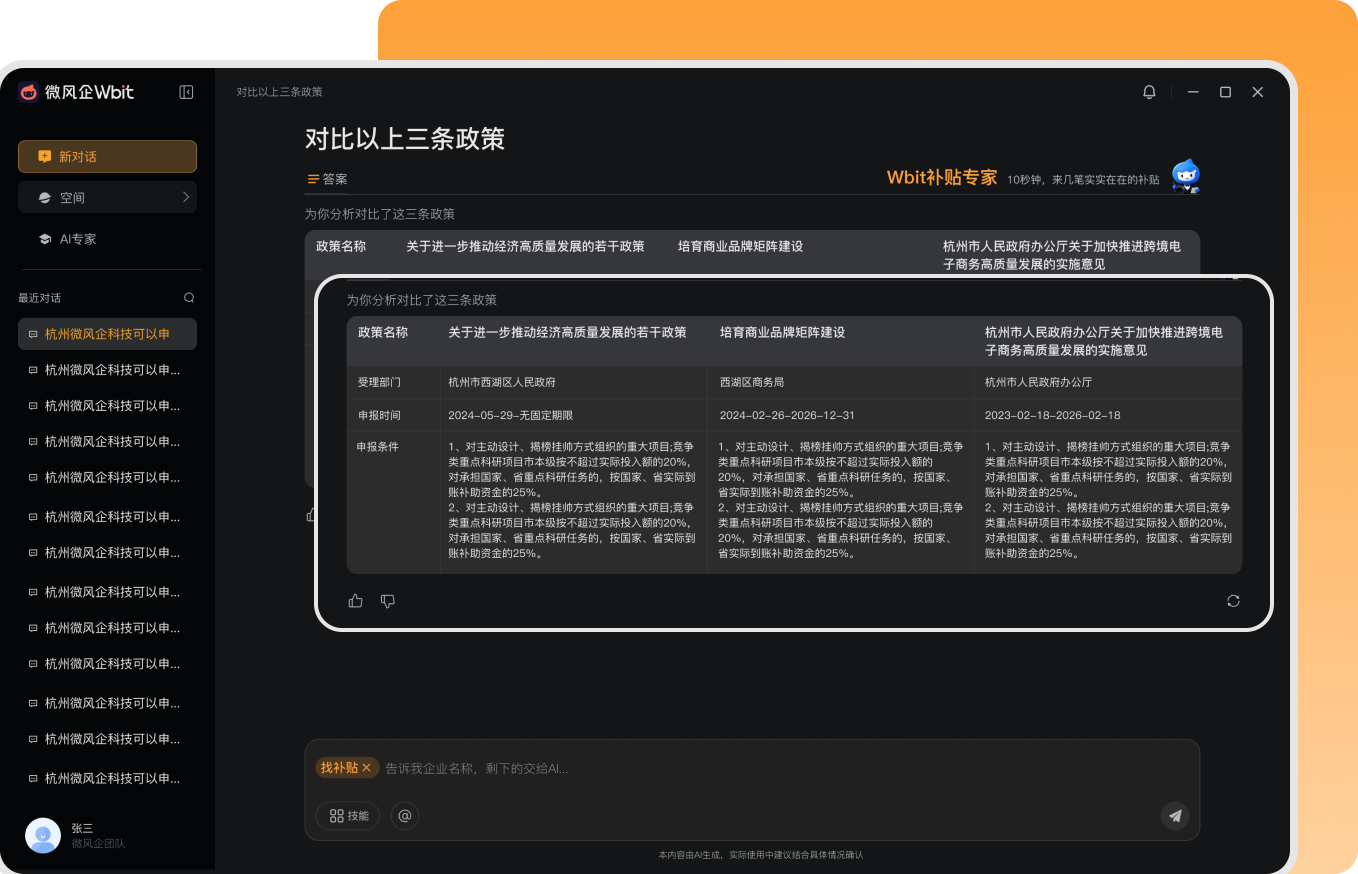Type in the enterprise name input field
The height and width of the screenshot is (874, 1358).
coord(700,768)
